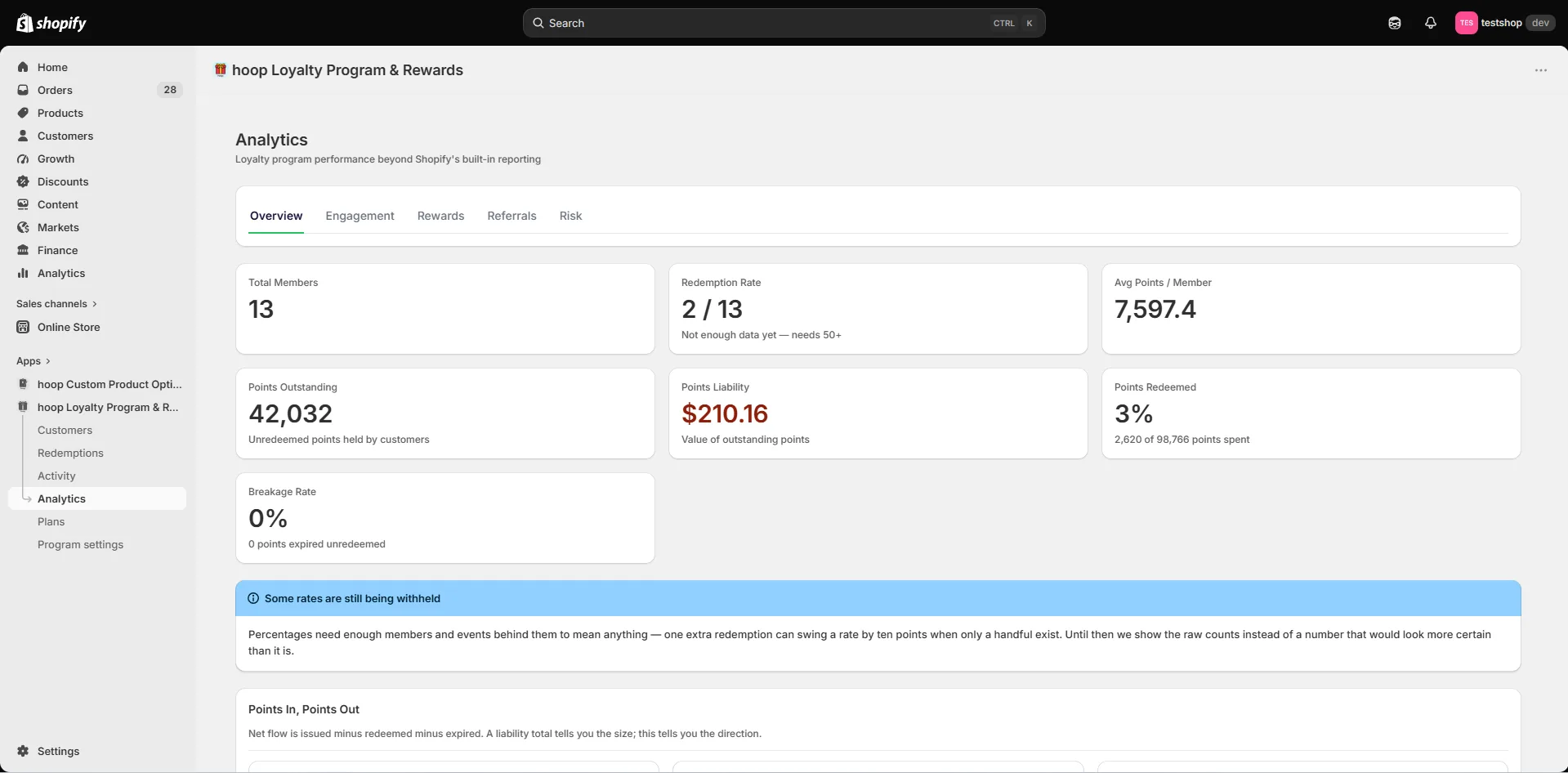This screenshot has height=773, width=1568.
Task: Switch to the Risk tab
Action: [x=570, y=216]
